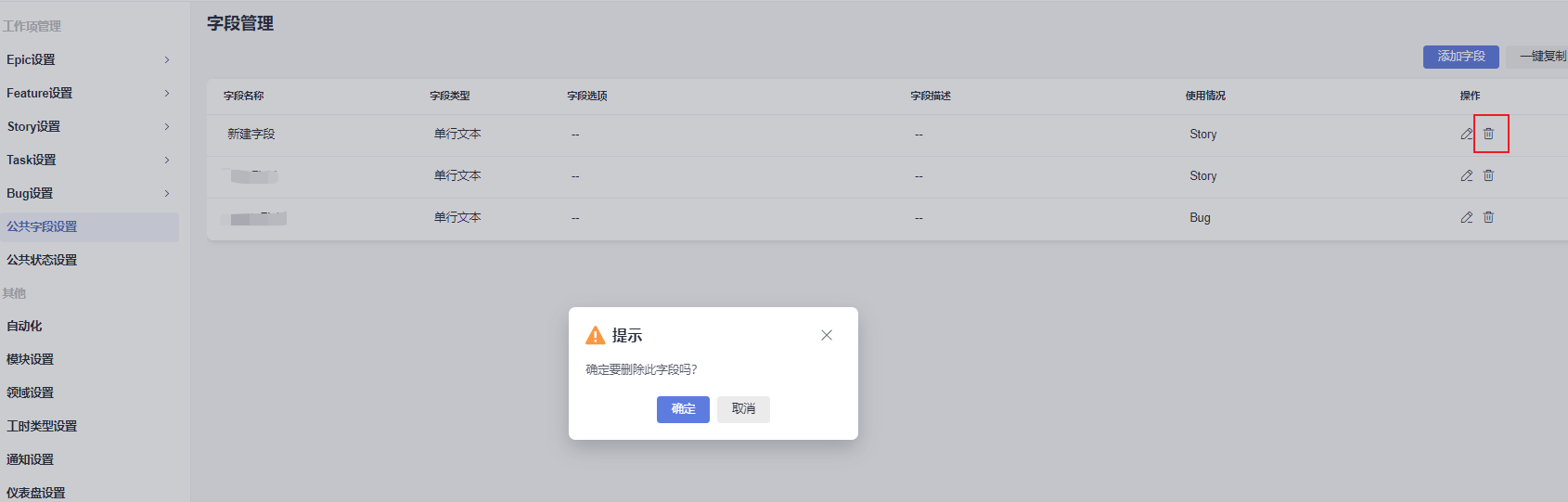Expand Epic设置 chevron
The height and width of the screenshot is (502, 1568).
(x=167, y=59)
